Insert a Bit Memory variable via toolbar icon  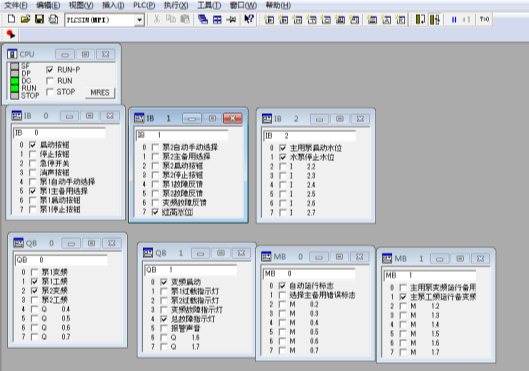[x=298, y=20]
